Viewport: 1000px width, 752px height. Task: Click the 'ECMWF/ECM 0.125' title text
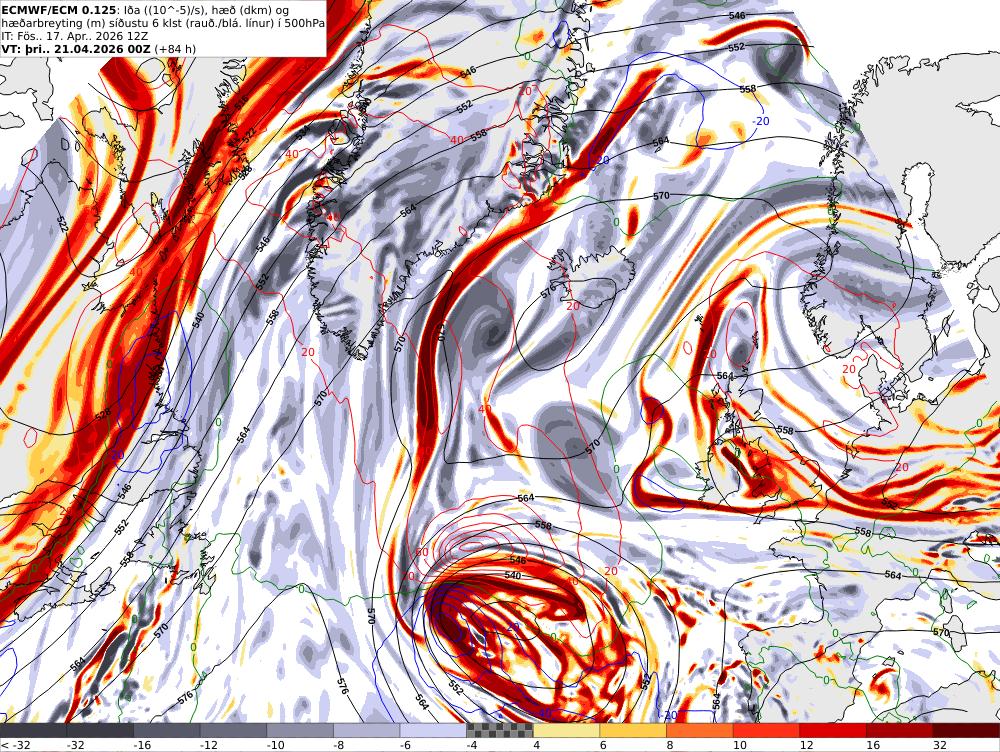point(59,10)
